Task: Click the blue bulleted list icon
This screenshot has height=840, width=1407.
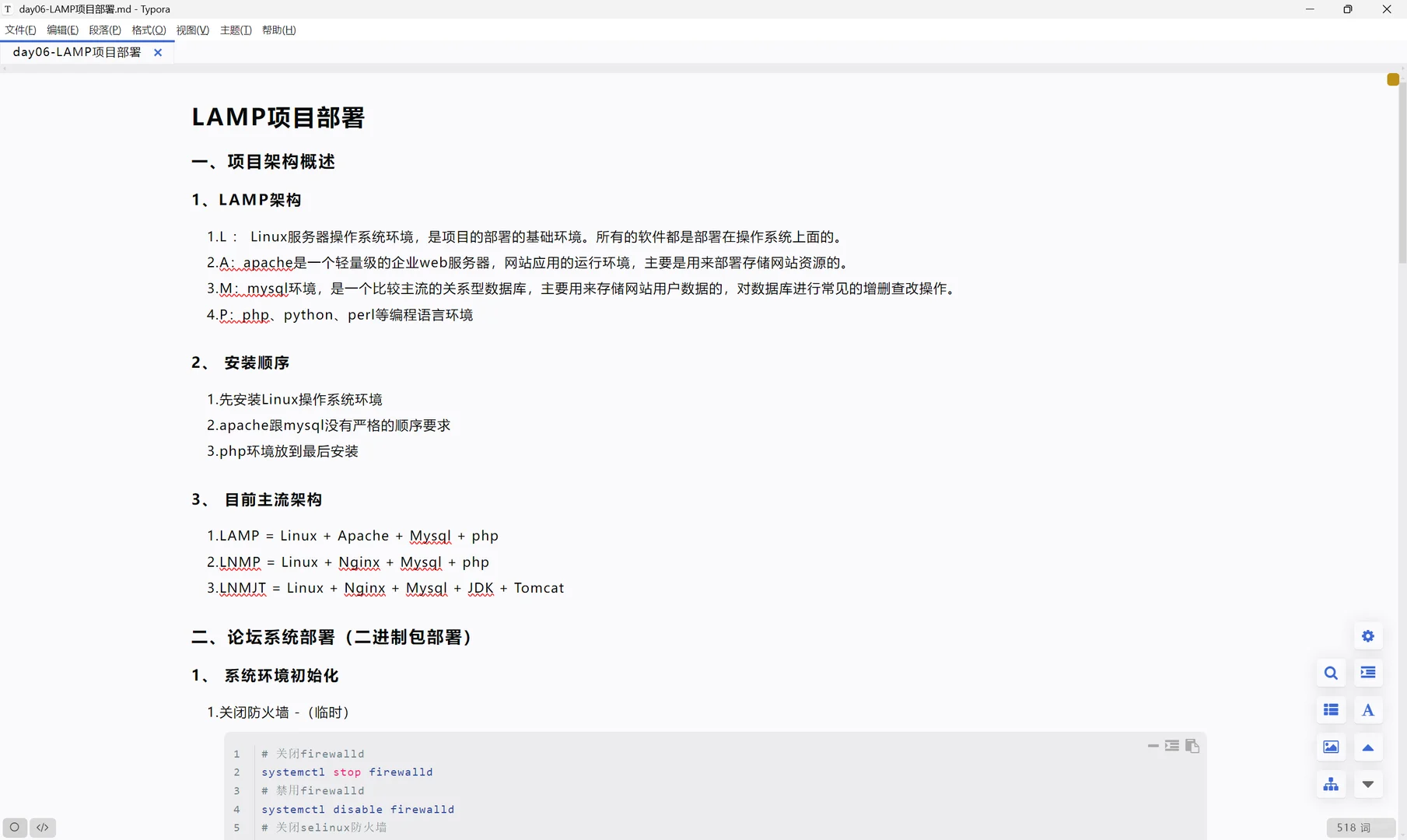Action: coord(1331,710)
